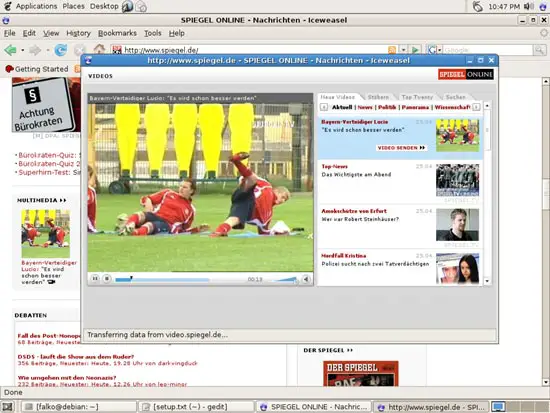Open the Help menu
Viewport: 550px width, 413px height.
[176, 33]
